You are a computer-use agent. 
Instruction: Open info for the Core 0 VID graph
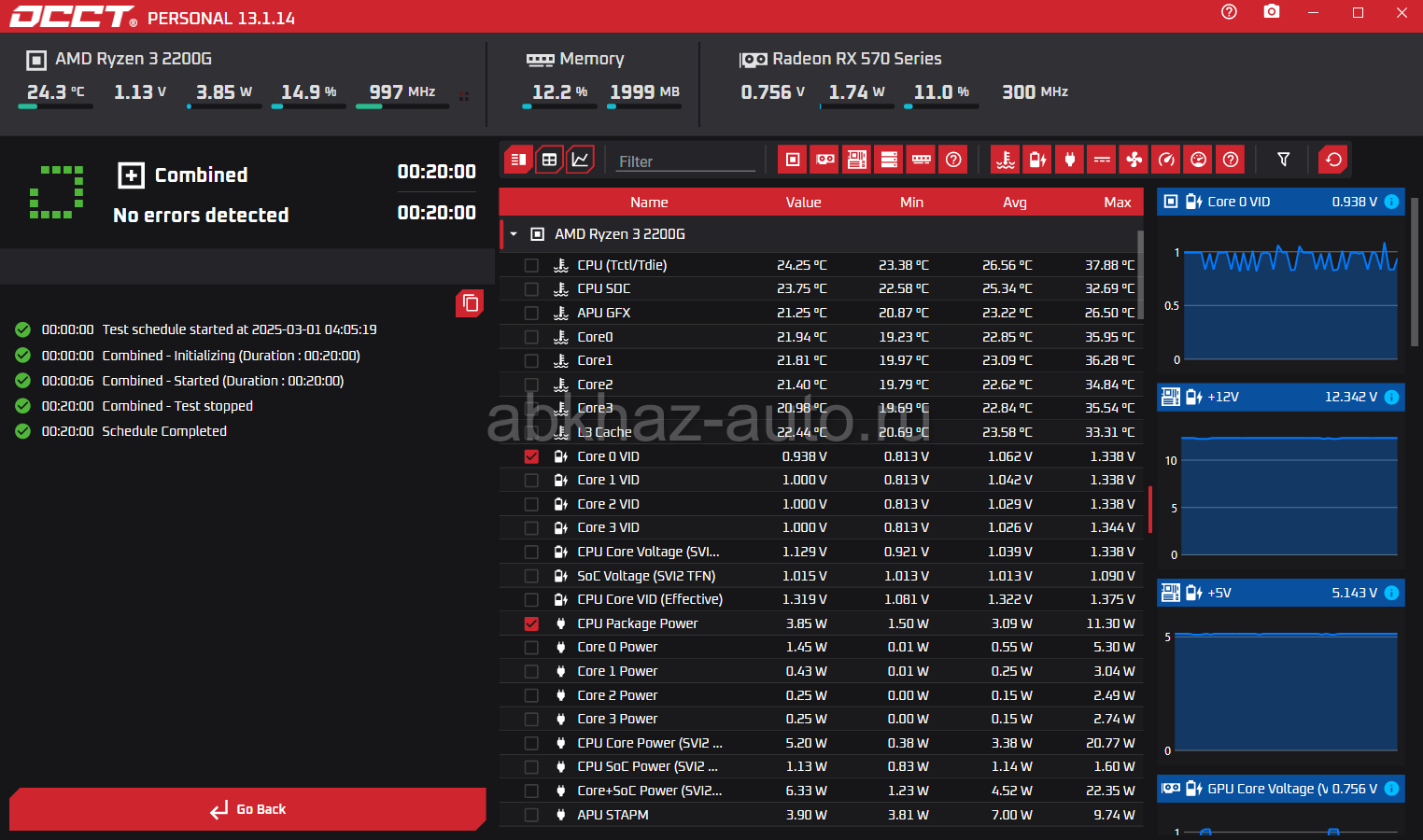1391,202
